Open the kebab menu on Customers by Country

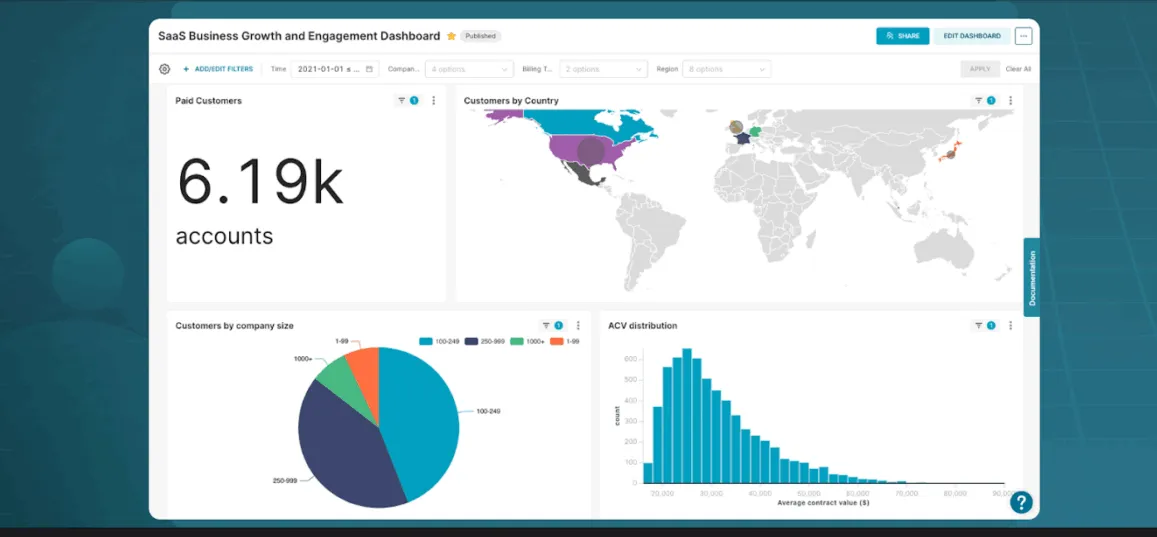[x=1010, y=100]
